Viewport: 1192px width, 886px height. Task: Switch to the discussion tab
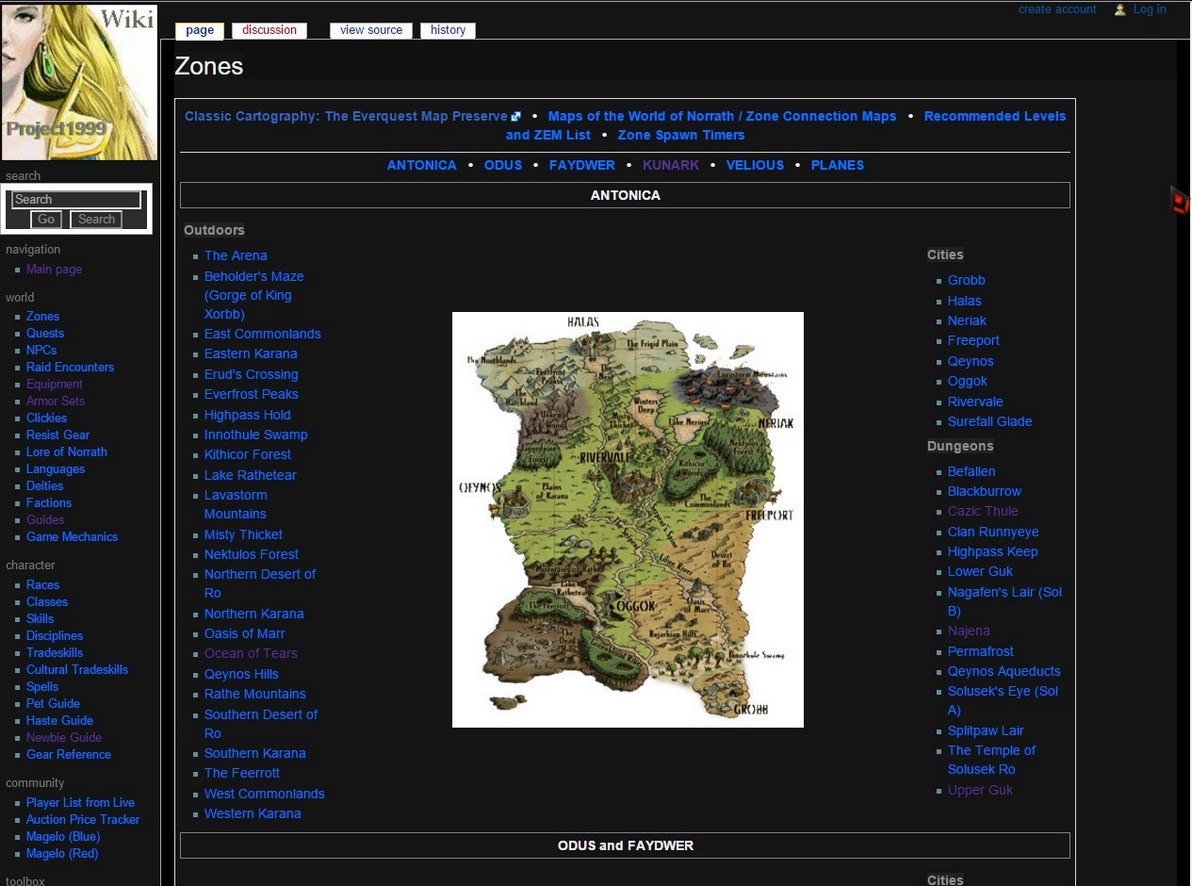pyautogui.click(x=269, y=30)
